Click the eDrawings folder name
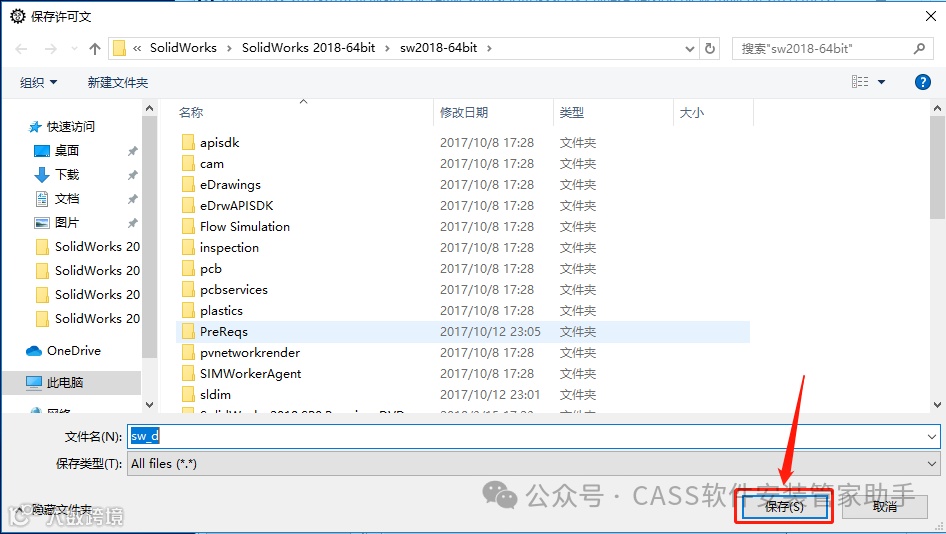 [230, 185]
